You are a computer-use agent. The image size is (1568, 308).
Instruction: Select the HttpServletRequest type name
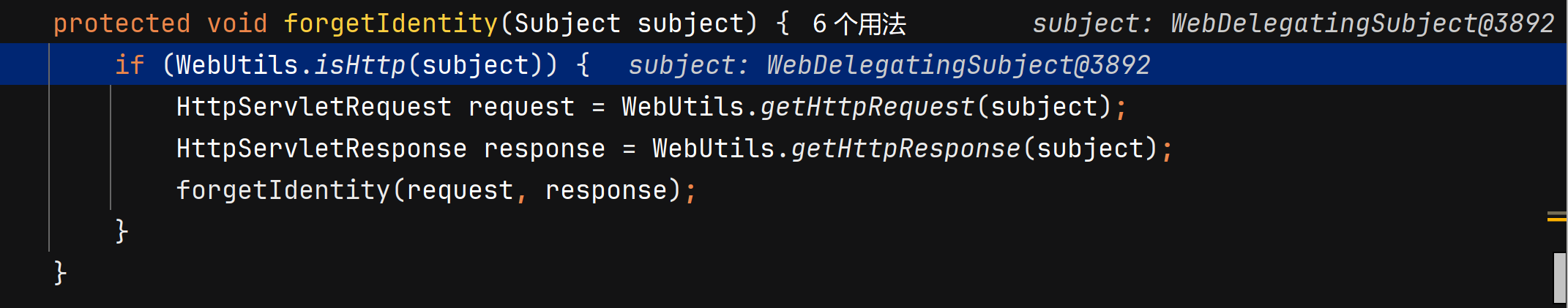[x=314, y=108]
